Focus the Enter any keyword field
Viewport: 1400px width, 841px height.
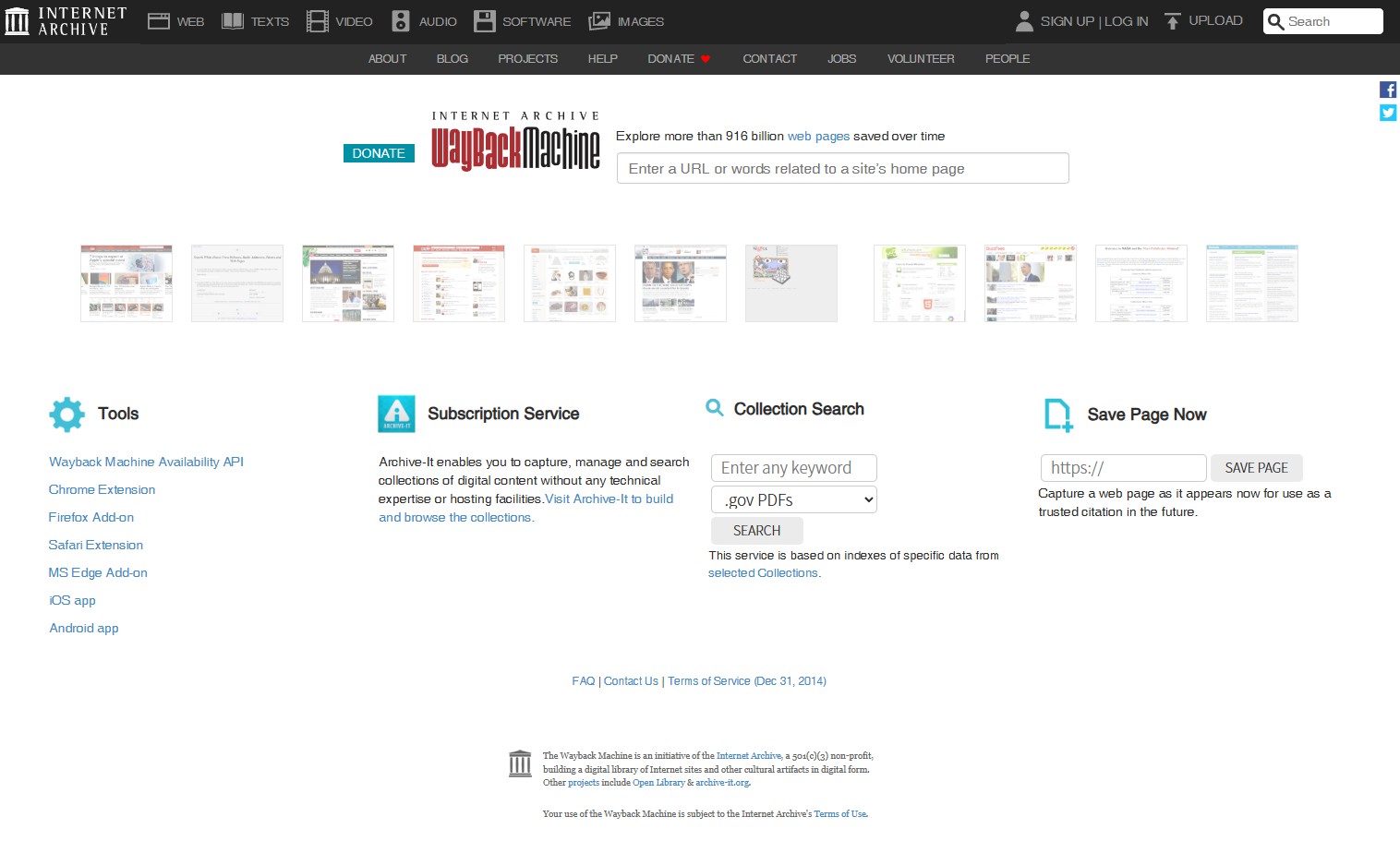(794, 468)
